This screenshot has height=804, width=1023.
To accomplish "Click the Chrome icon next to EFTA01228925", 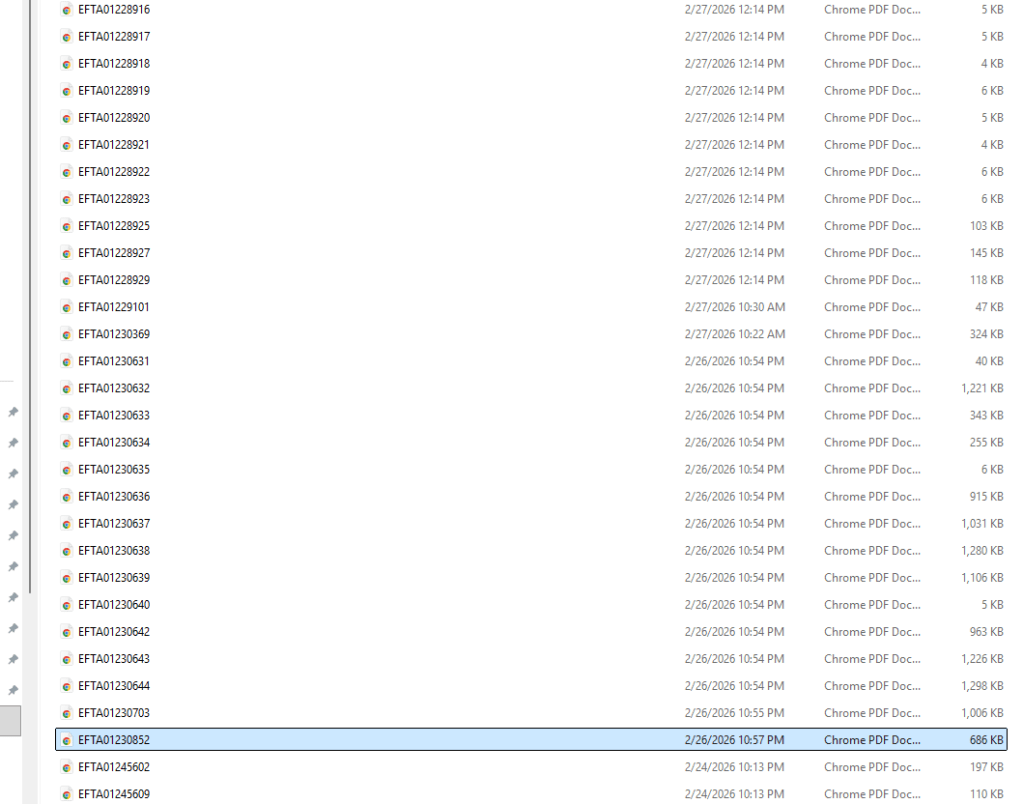I will click(67, 226).
